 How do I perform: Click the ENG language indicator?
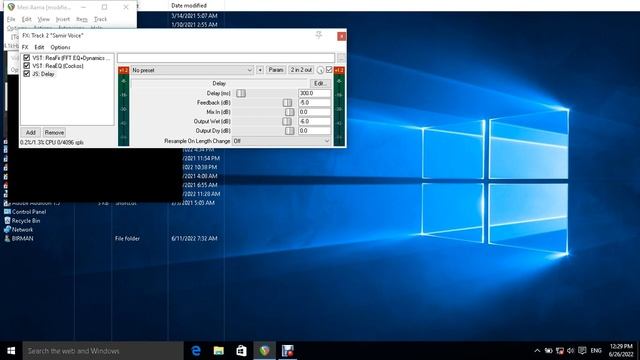[596, 351]
